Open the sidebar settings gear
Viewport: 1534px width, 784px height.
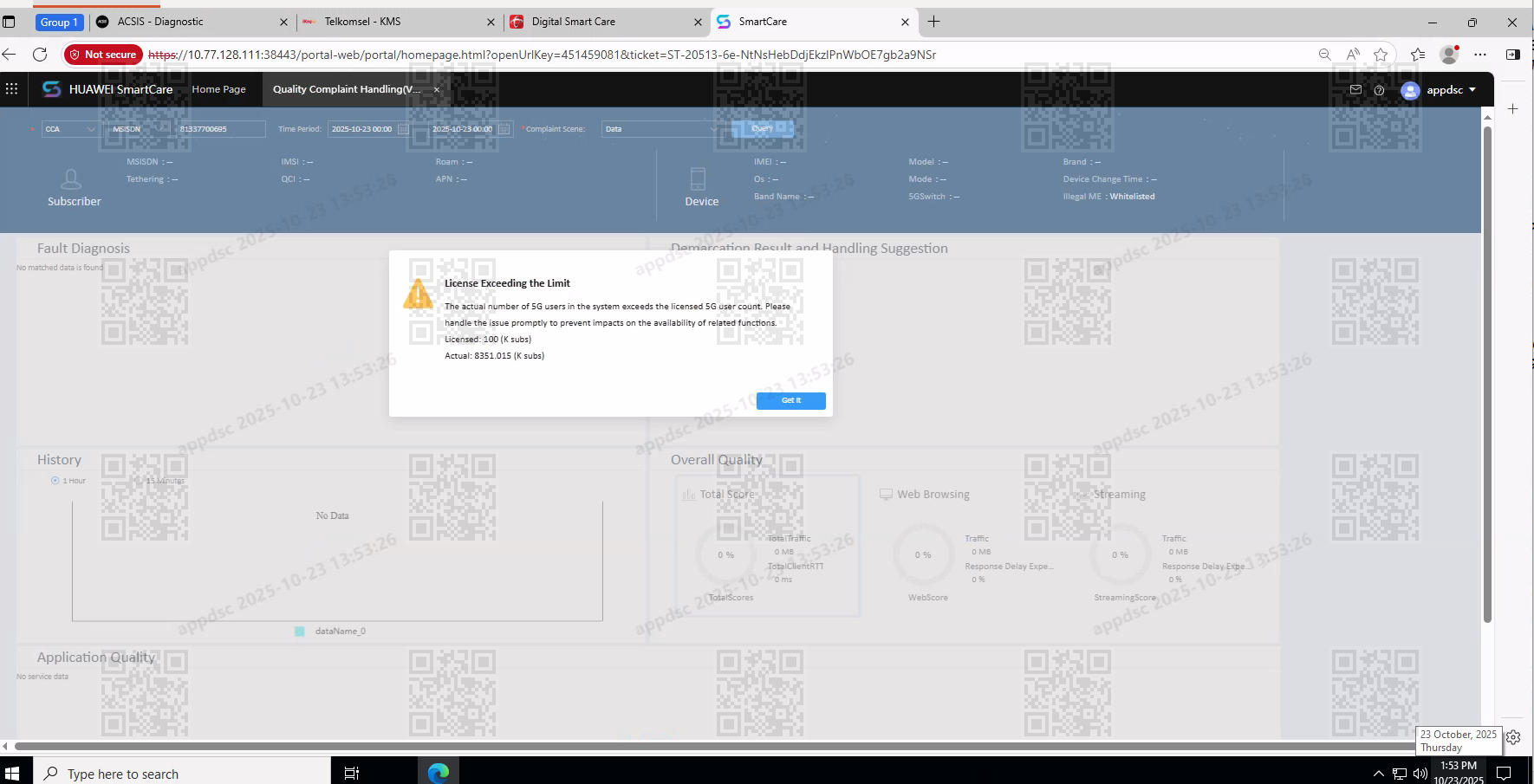[x=1513, y=737]
